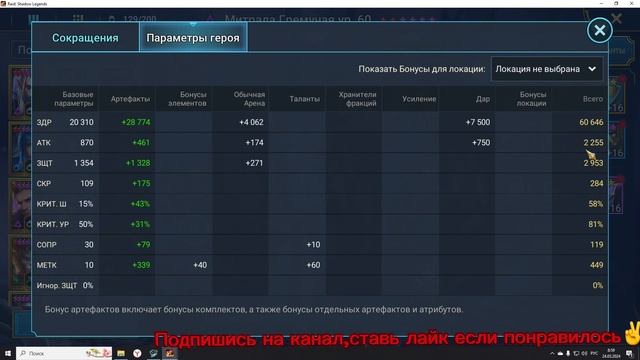640x360 pixels.
Task: Switch to the Сокращения tab
Action: pos(85,38)
